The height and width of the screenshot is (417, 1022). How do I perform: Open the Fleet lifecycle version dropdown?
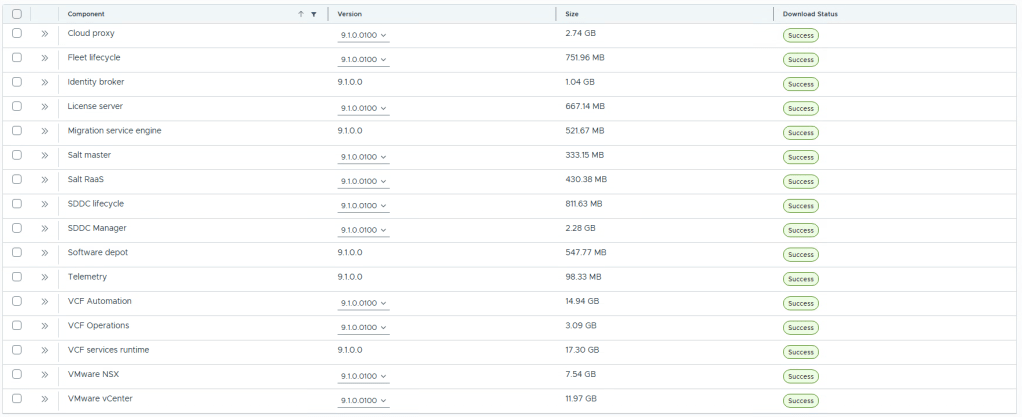point(364,59)
